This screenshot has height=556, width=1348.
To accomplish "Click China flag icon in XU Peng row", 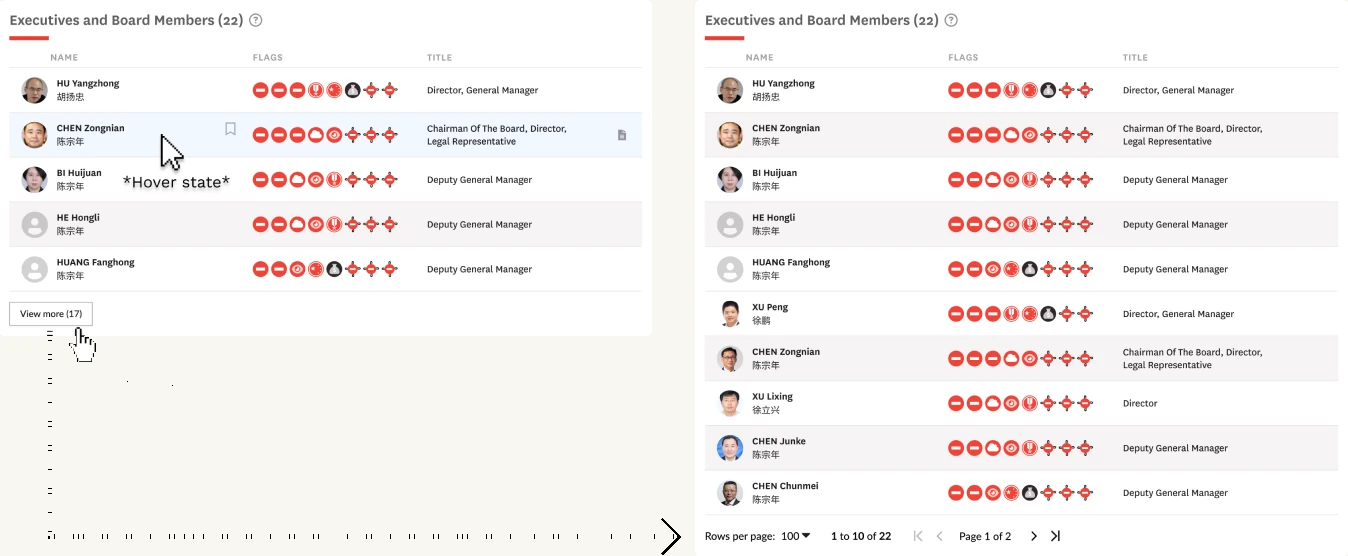I will pos(1030,314).
